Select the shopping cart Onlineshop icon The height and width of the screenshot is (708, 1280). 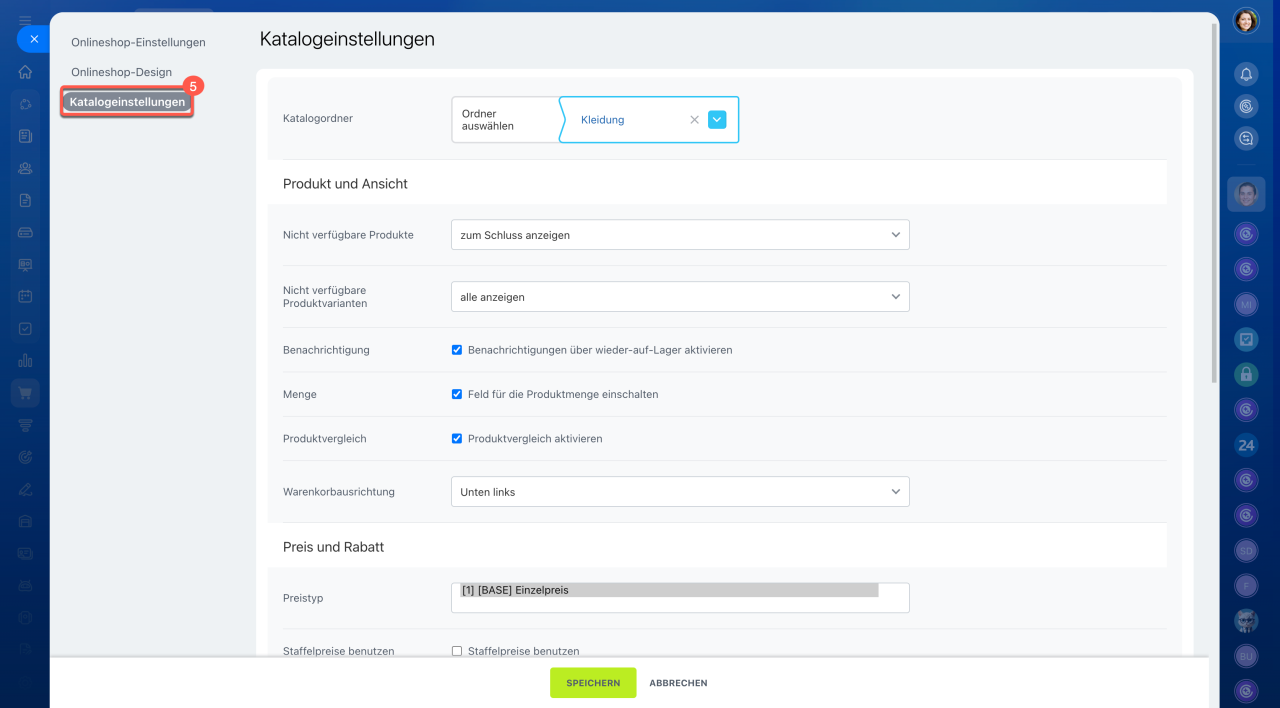(25, 393)
